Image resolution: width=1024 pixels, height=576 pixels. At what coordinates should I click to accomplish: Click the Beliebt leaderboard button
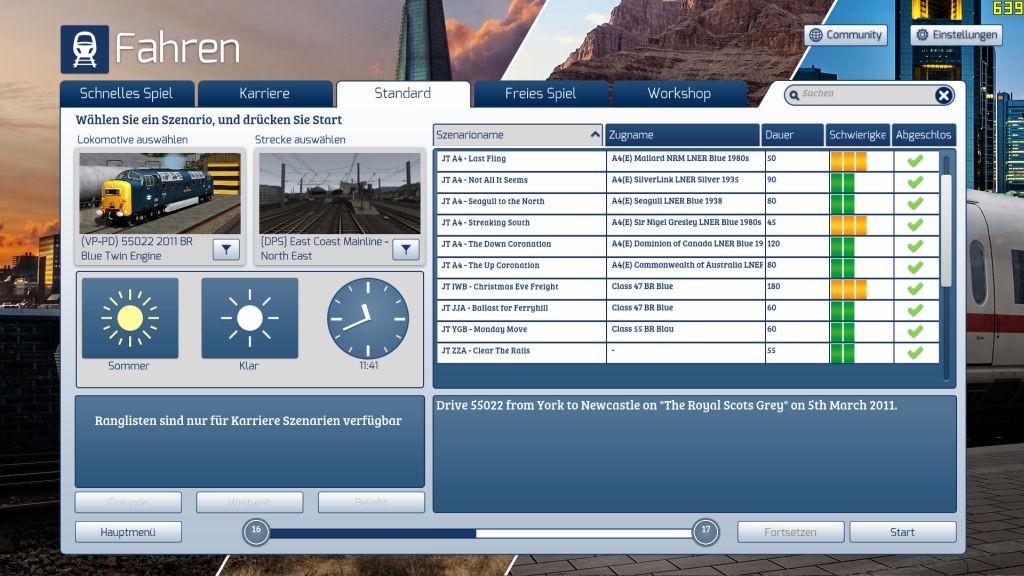click(371, 502)
